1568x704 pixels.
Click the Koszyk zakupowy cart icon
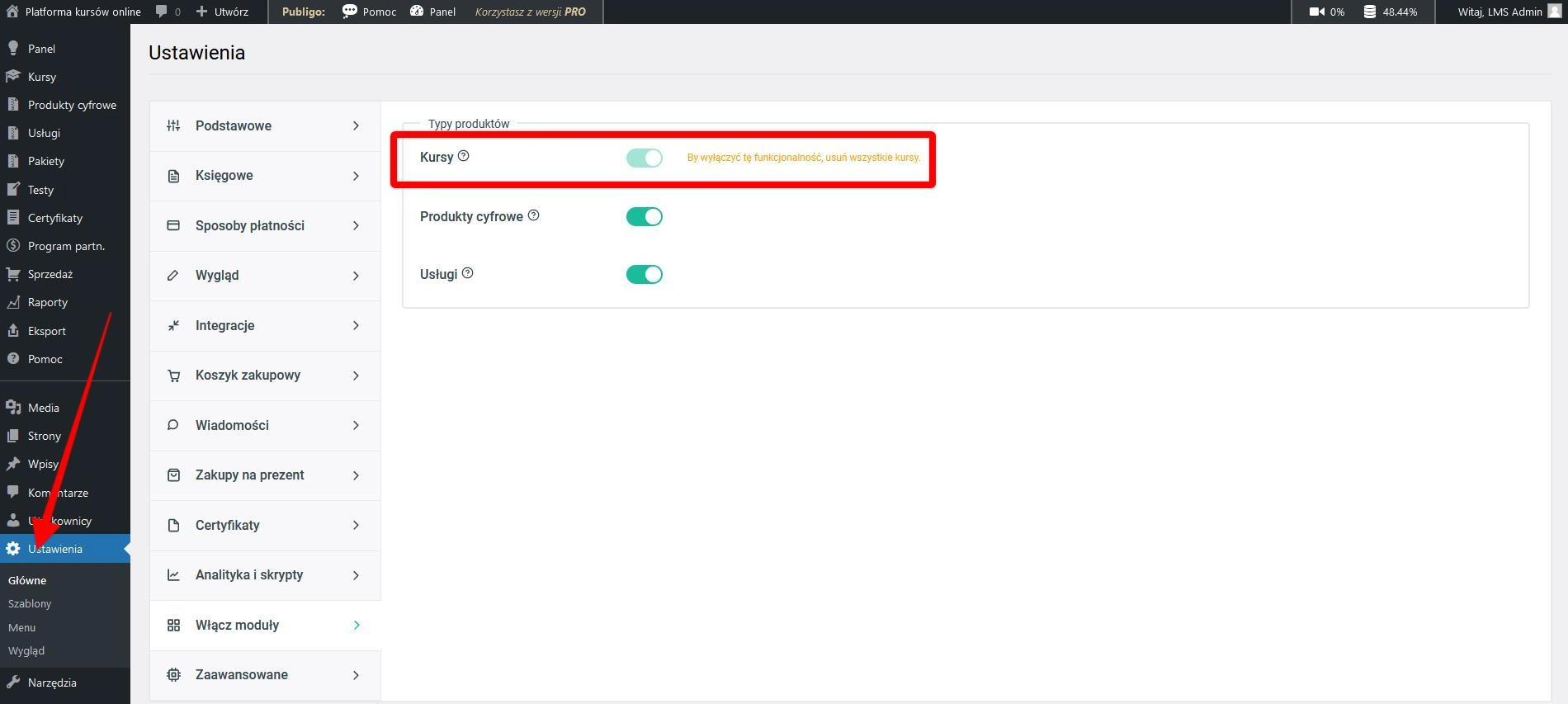coord(173,376)
